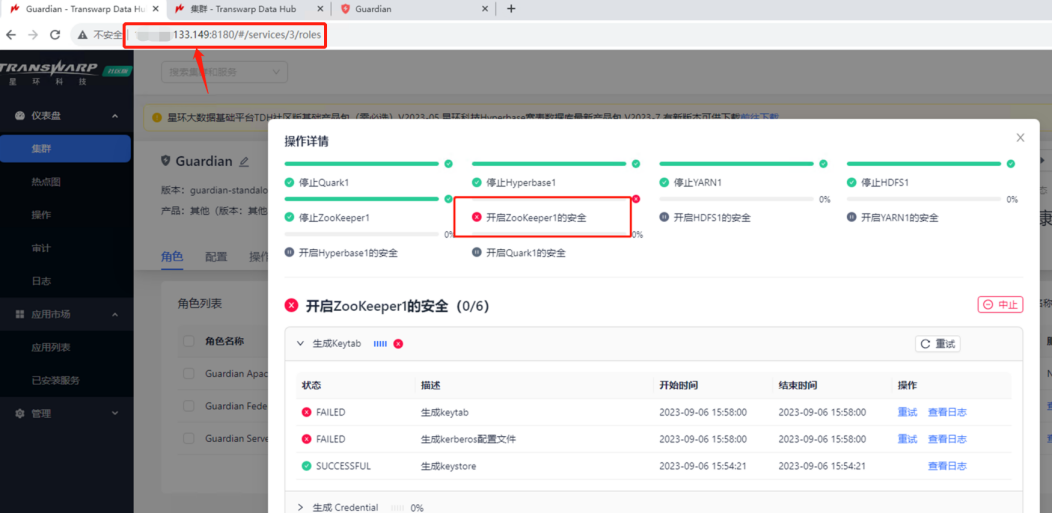Click the red failed icon beside 生成Keytab
Viewport: 1052px width, 513px height.
(x=398, y=343)
